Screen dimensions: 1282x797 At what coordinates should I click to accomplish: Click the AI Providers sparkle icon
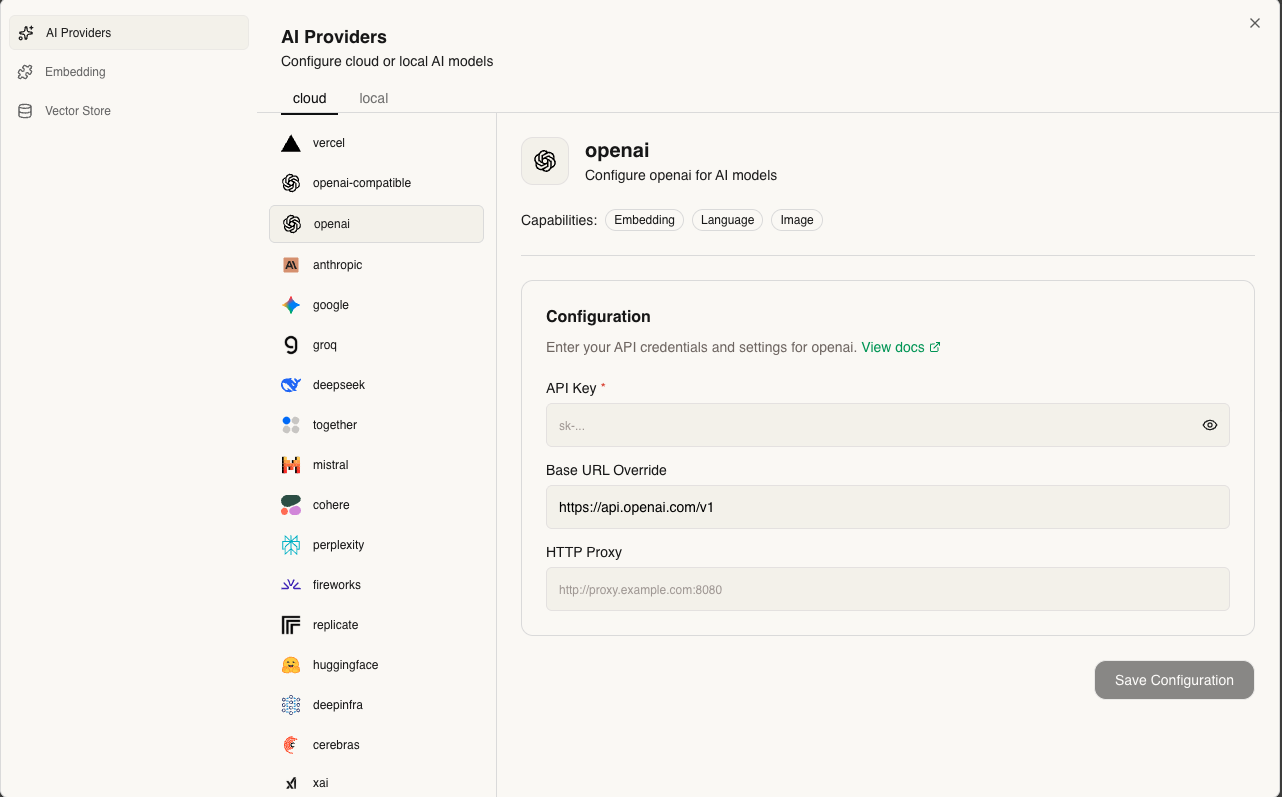pos(26,33)
